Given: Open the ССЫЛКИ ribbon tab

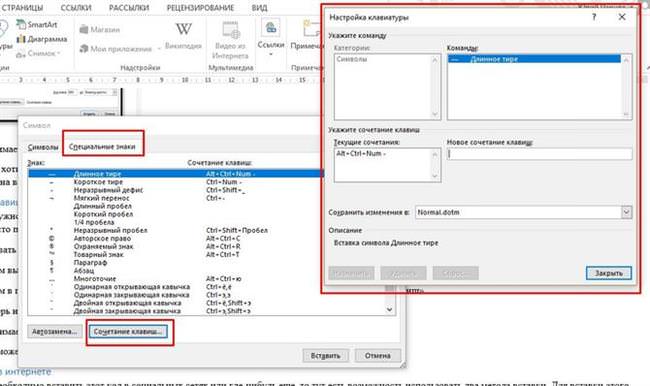Looking at the screenshot, I should click(76, 8).
